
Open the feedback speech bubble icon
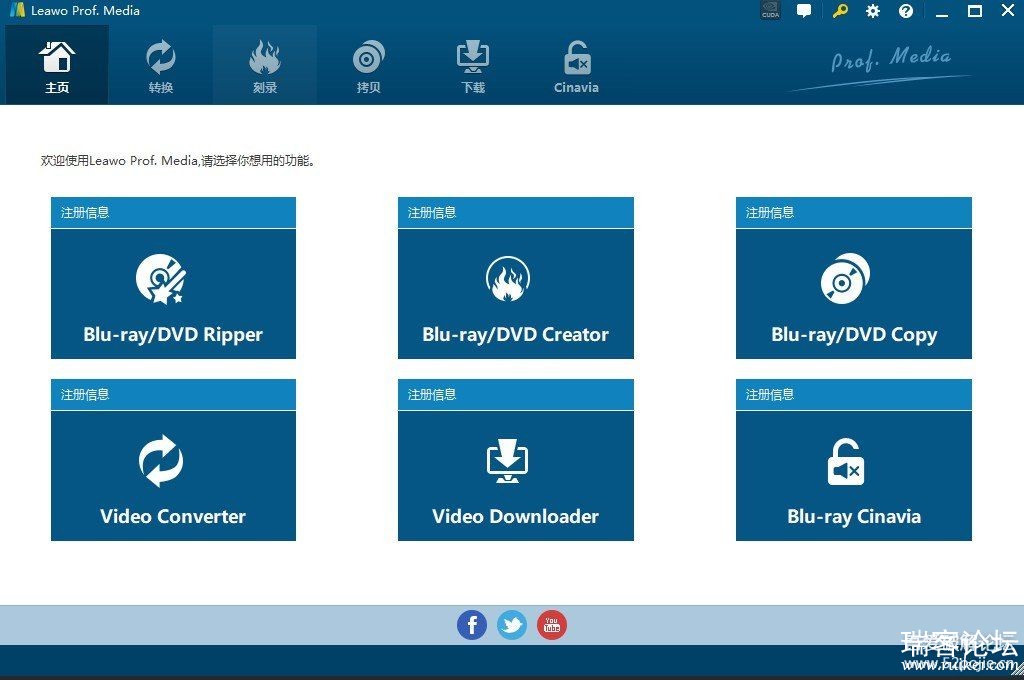point(804,11)
